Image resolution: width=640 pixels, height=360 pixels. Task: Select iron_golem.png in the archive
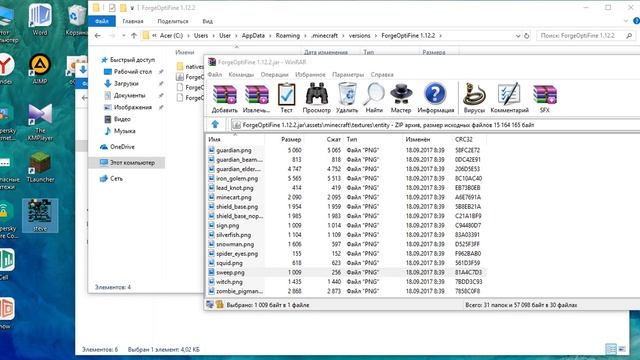pyautogui.click(x=237, y=178)
